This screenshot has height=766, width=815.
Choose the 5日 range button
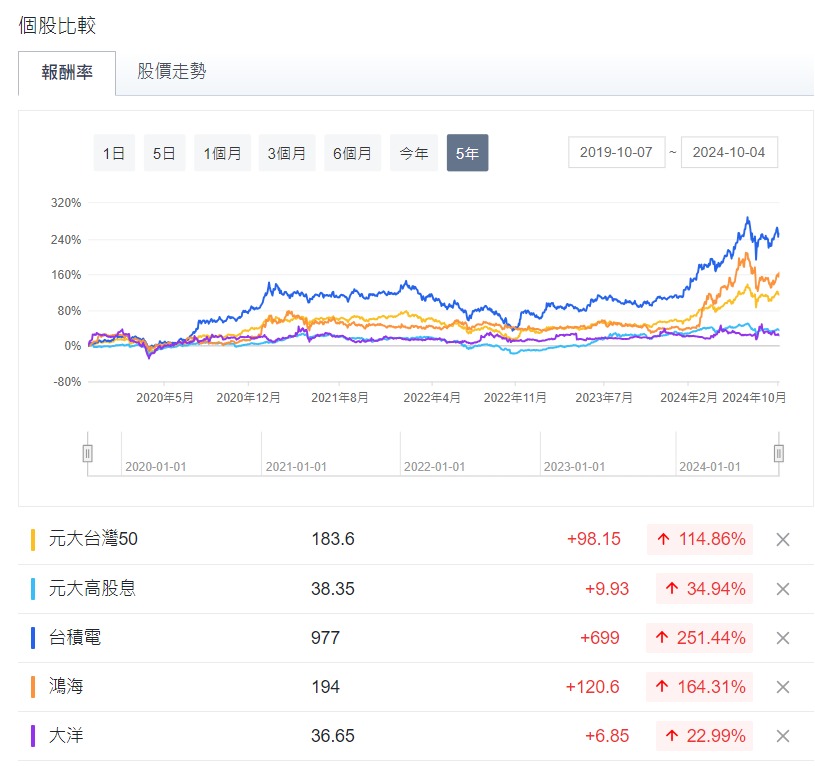164,153
